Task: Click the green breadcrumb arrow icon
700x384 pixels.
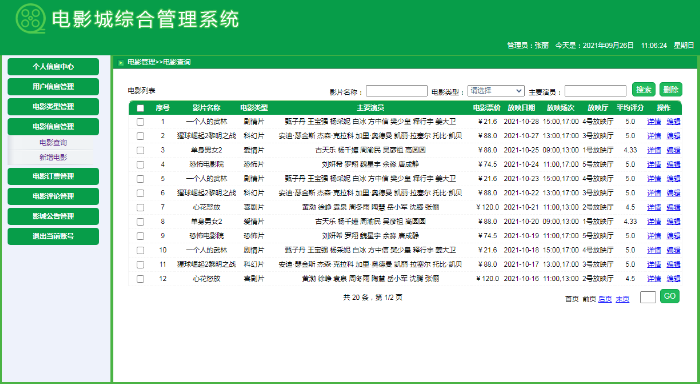Action: tap(121, 63)
